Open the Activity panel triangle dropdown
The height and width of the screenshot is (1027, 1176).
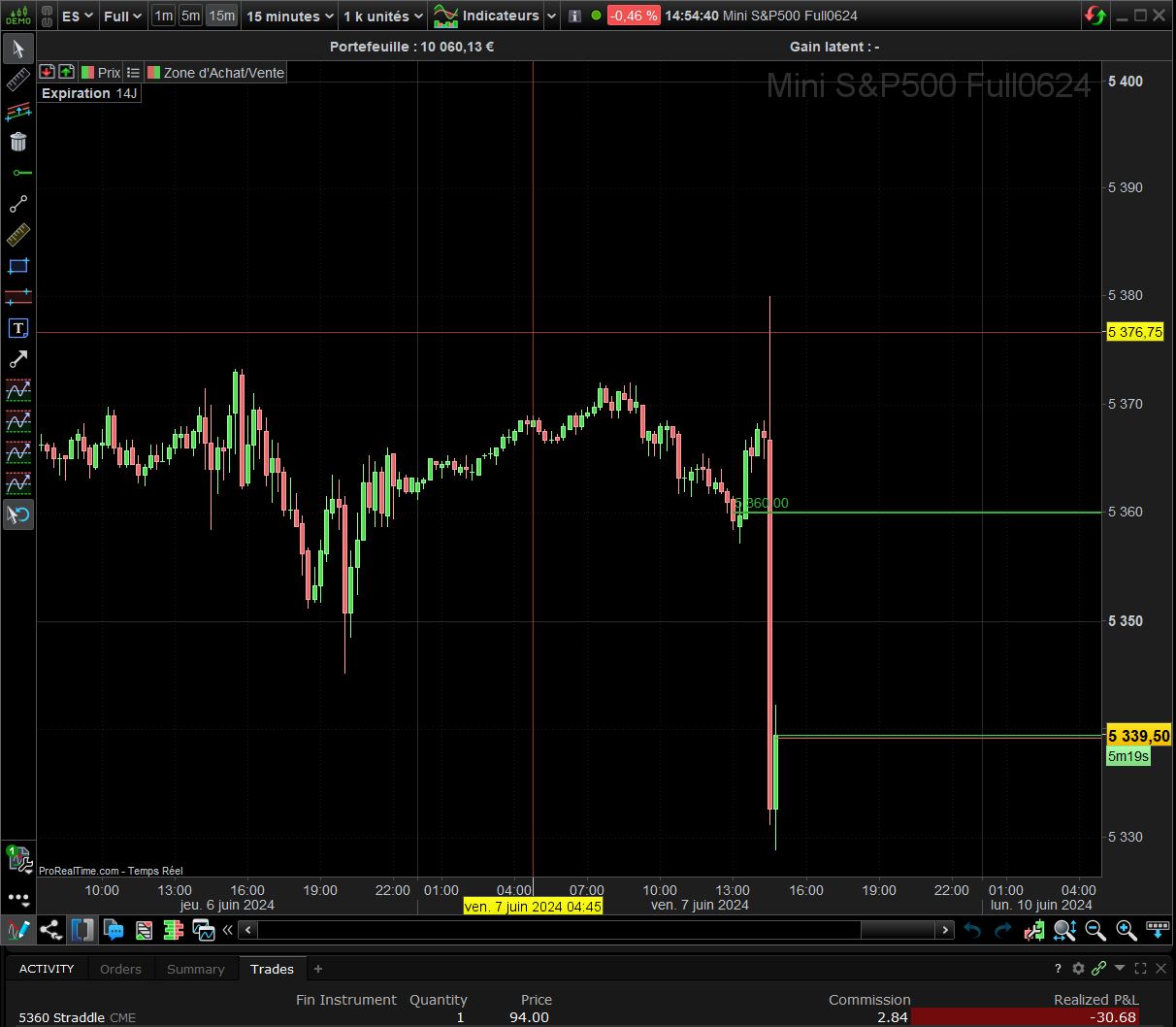1120,968
